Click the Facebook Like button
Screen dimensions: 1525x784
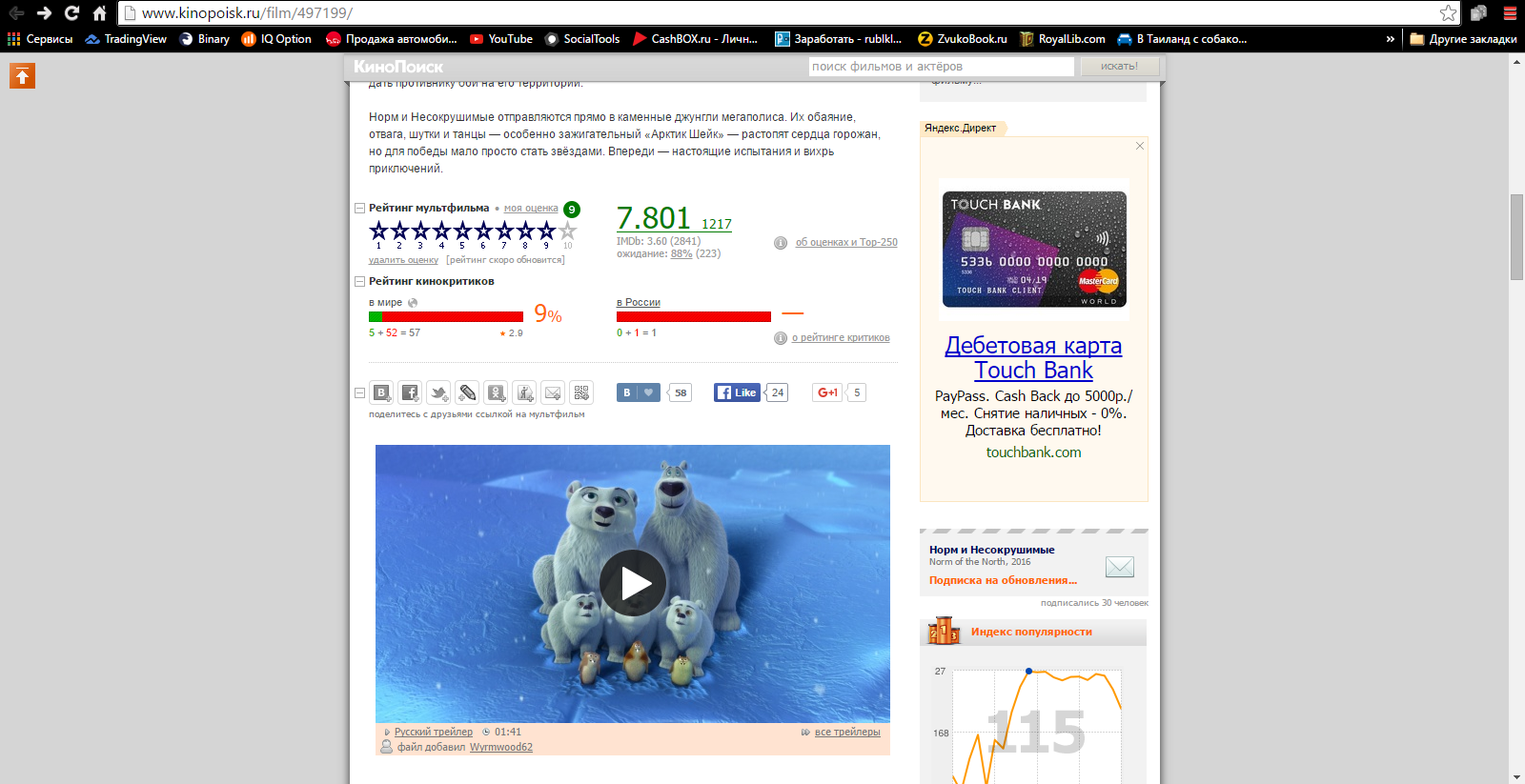737,392
